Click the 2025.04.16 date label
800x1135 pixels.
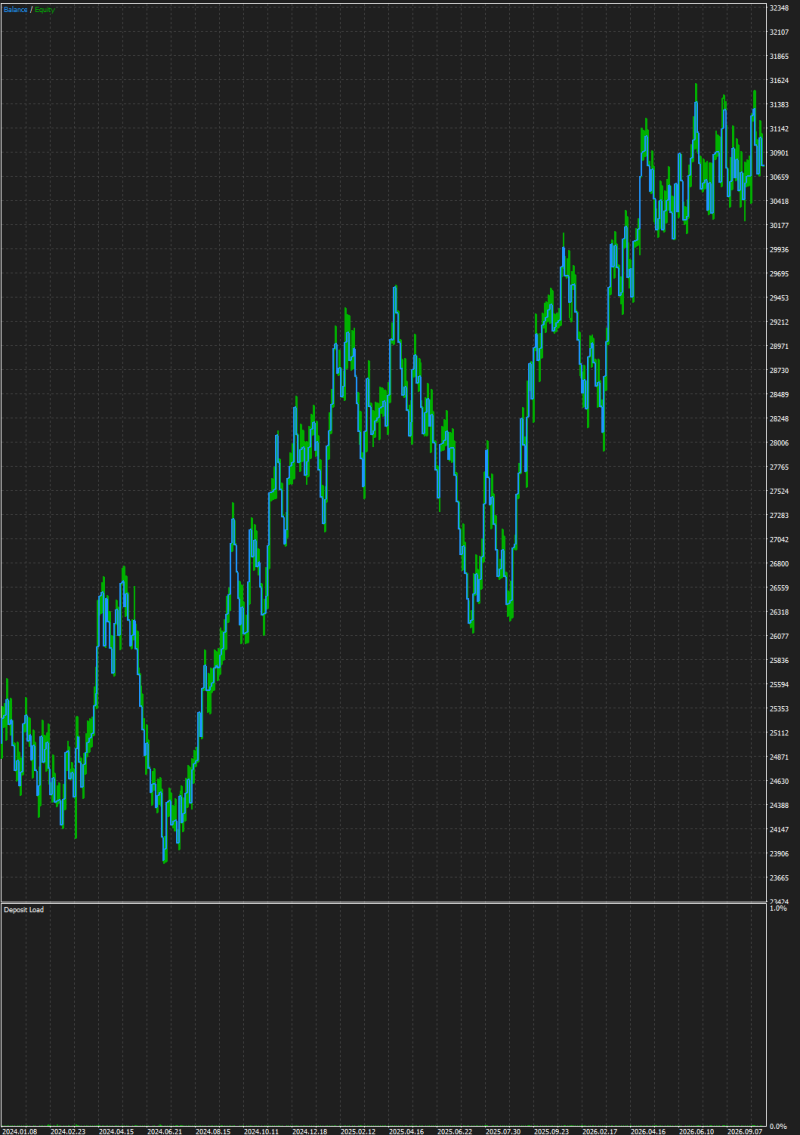(x=407, y=1131)
